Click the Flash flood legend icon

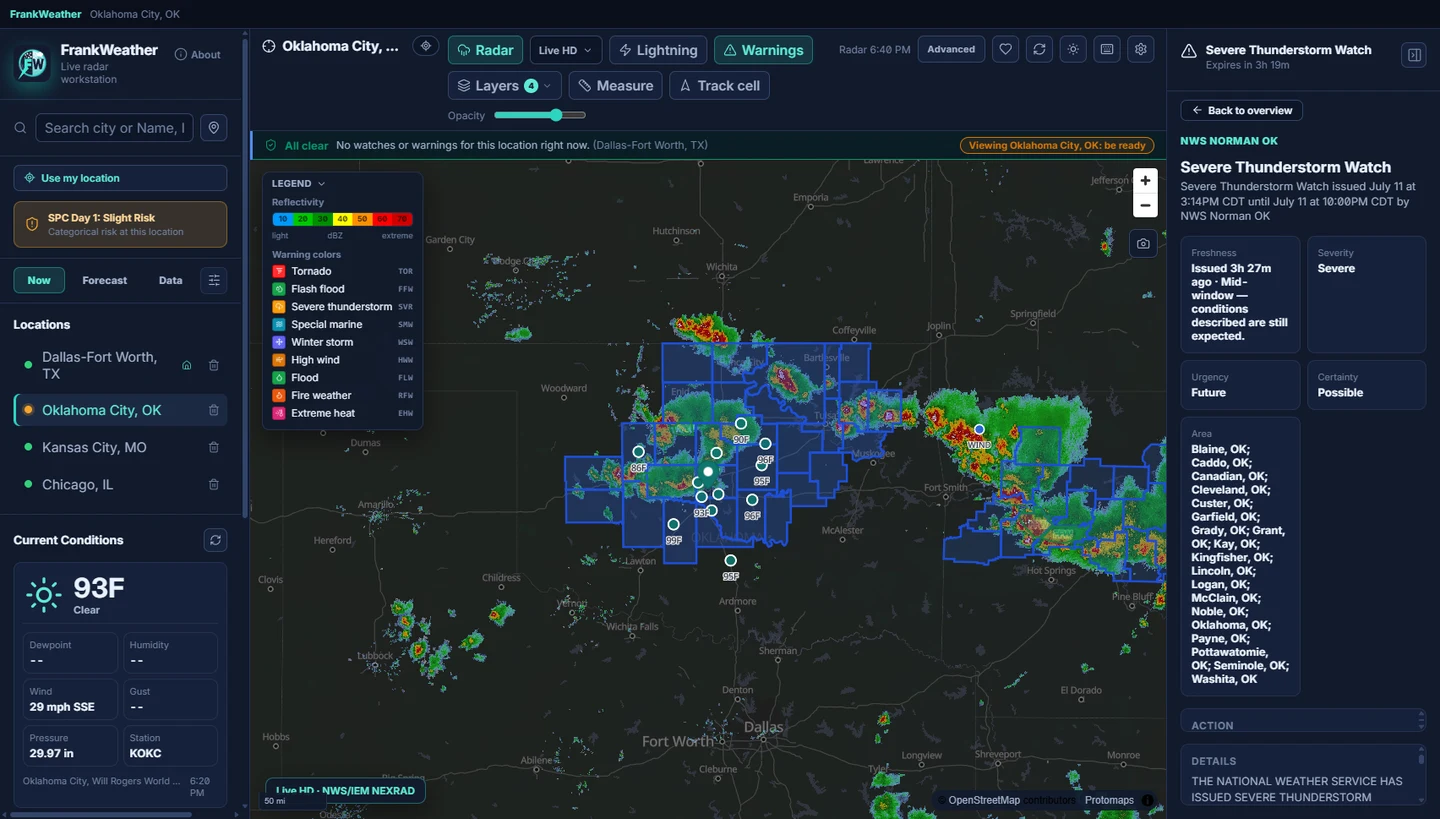point(279,289)
